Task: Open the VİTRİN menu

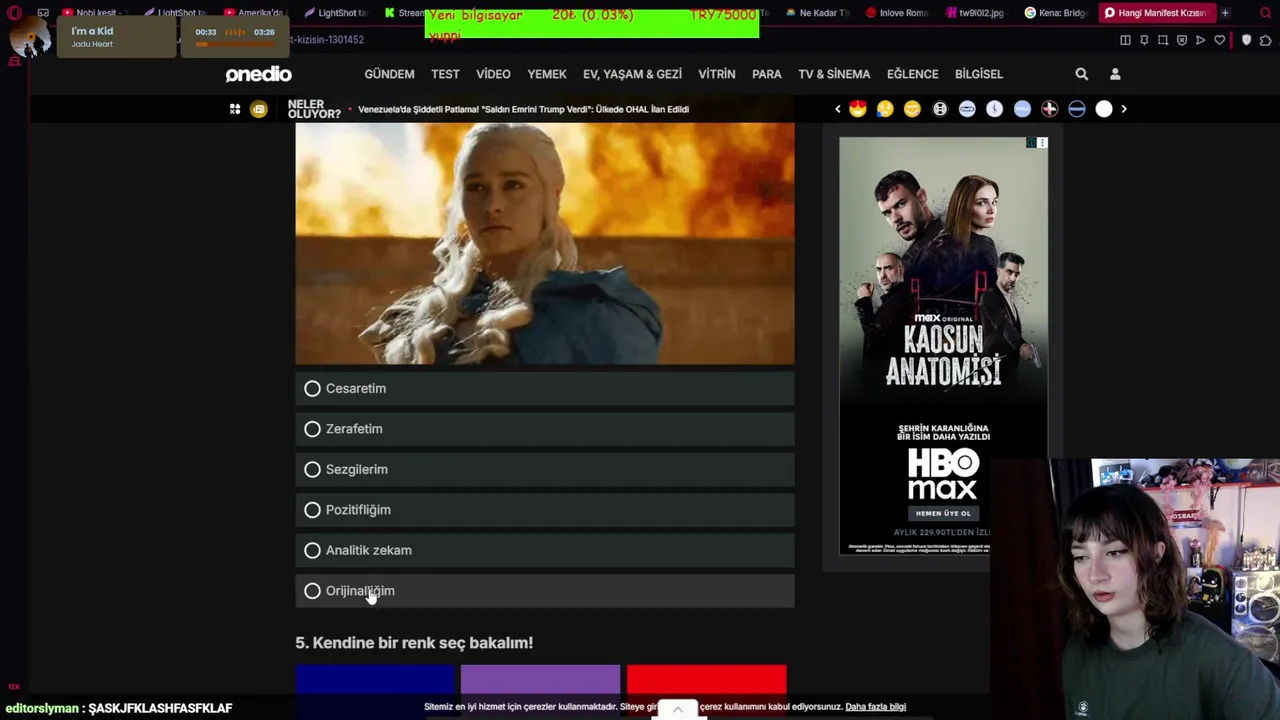Action: click(x=717, y=74)
